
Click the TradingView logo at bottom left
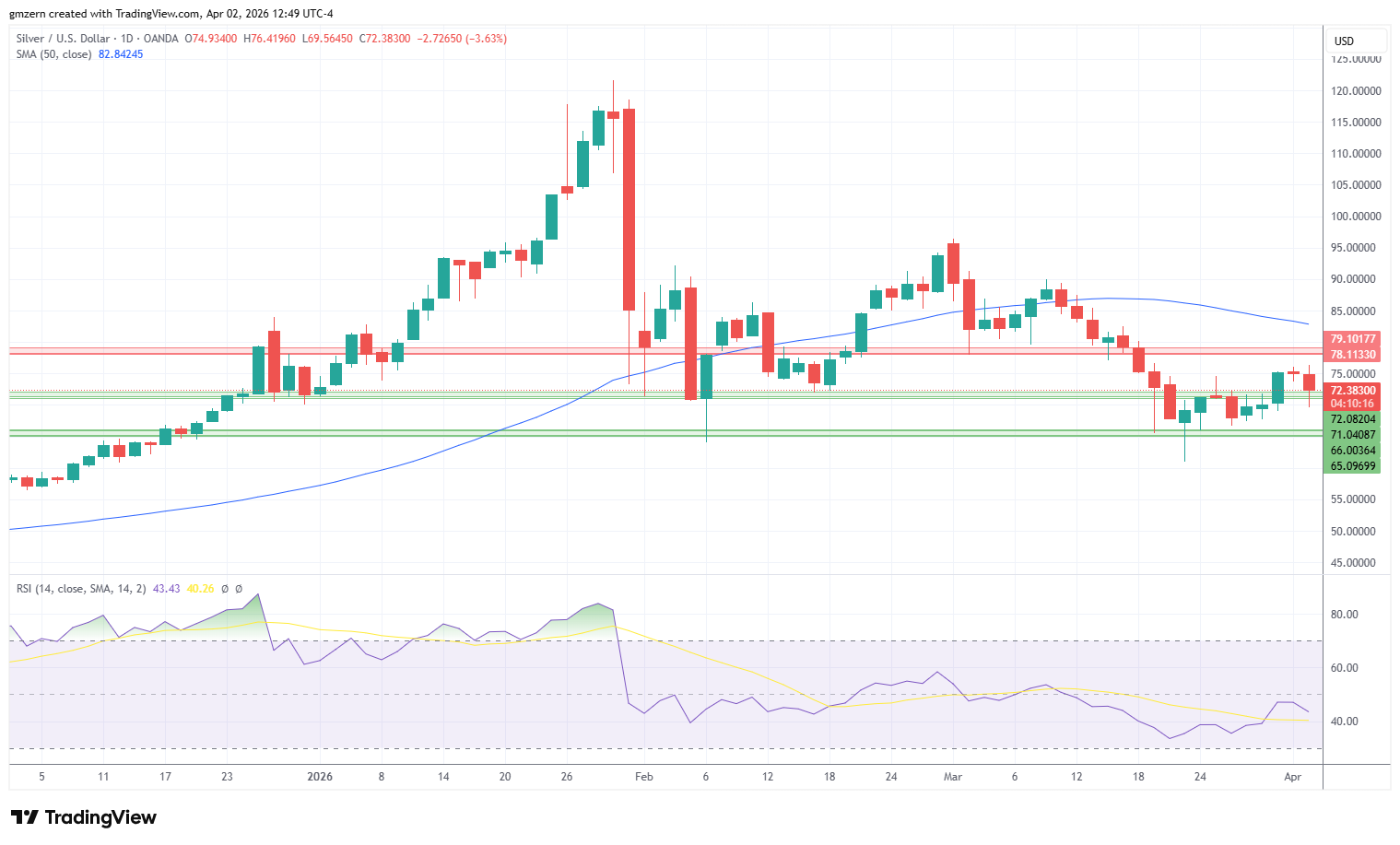84,817
